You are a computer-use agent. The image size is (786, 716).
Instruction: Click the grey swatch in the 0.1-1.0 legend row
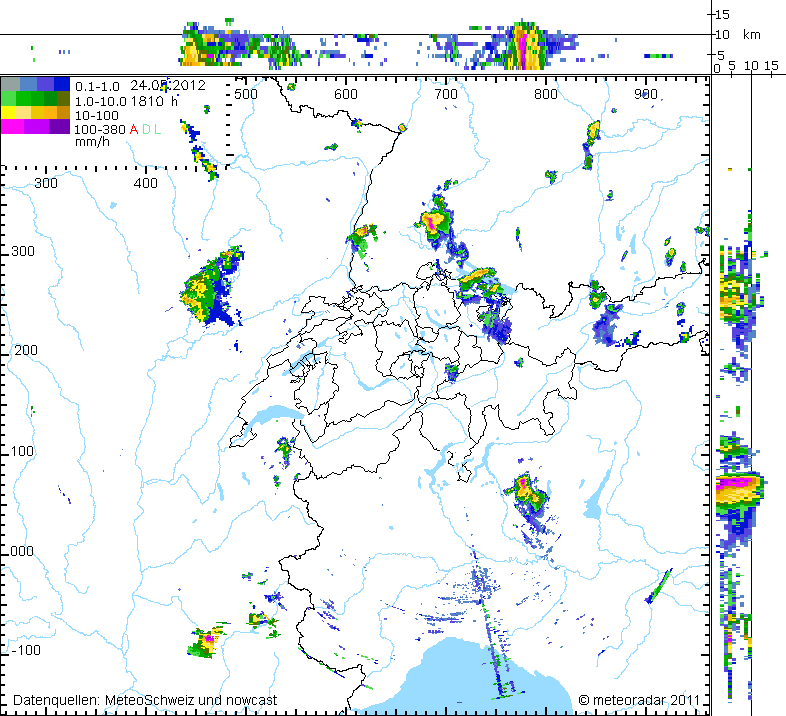tap(11, 84)
